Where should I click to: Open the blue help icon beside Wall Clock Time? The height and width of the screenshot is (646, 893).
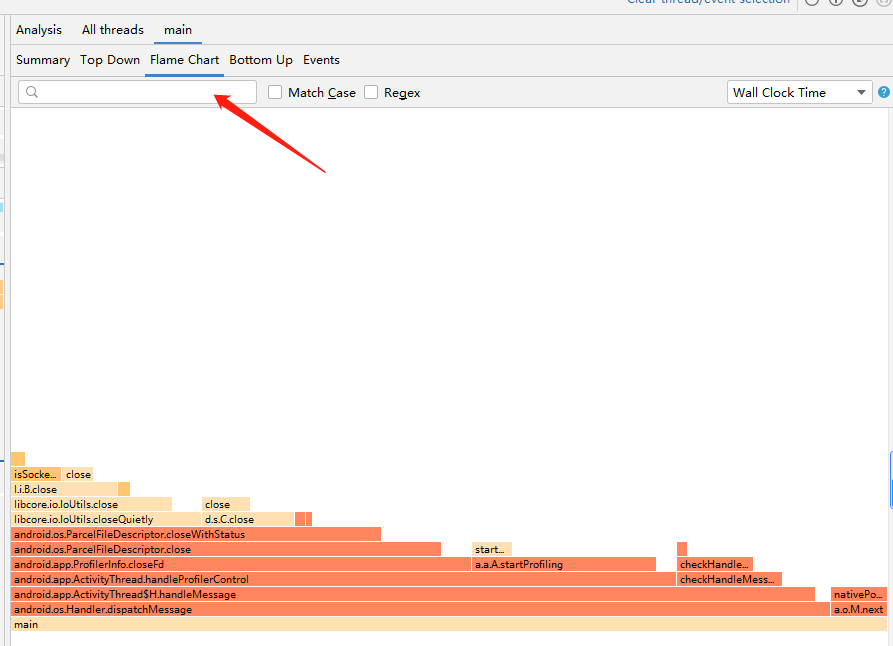tap(884, 91)
